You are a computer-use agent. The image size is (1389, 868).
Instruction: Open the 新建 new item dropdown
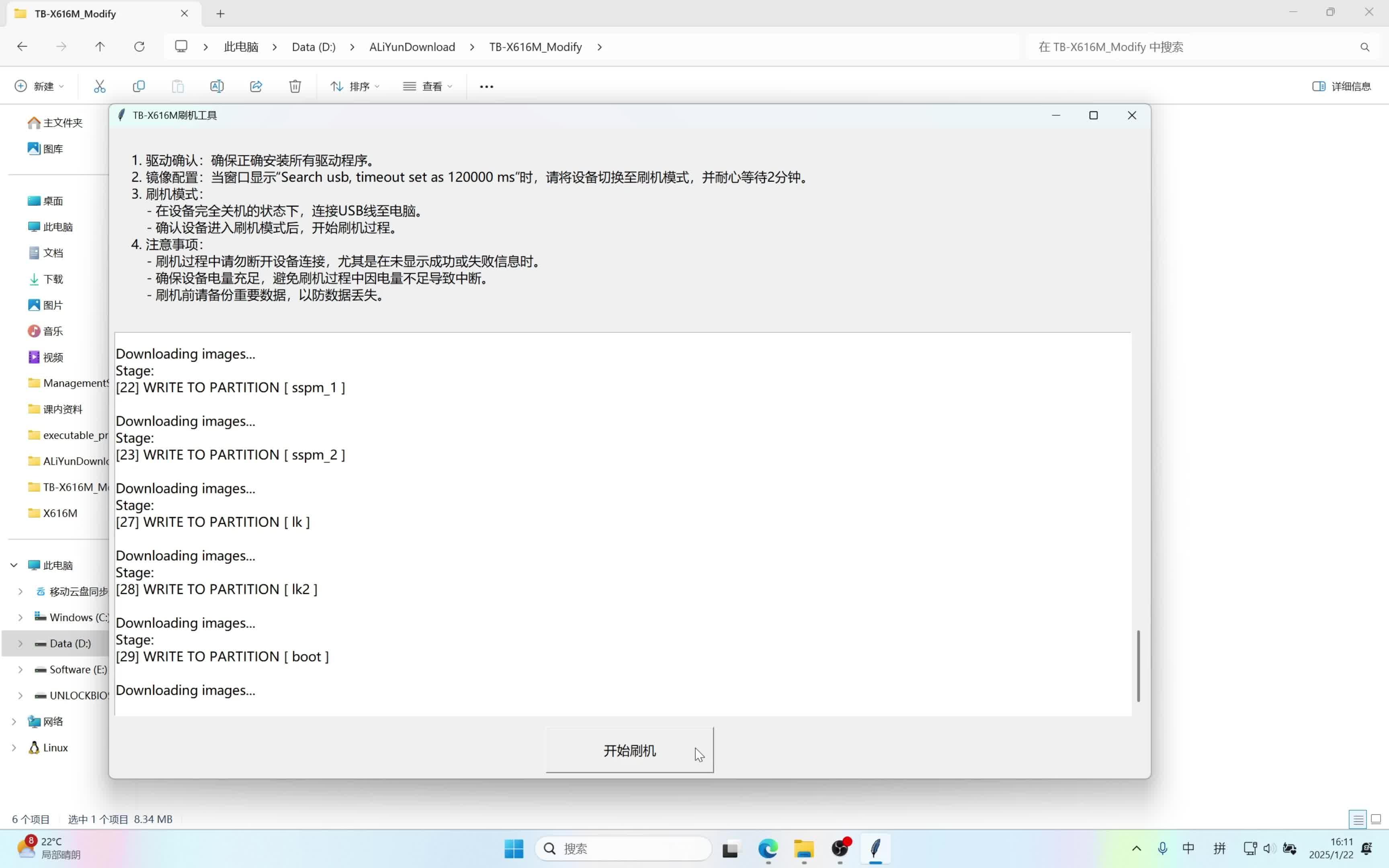point(38,86)
